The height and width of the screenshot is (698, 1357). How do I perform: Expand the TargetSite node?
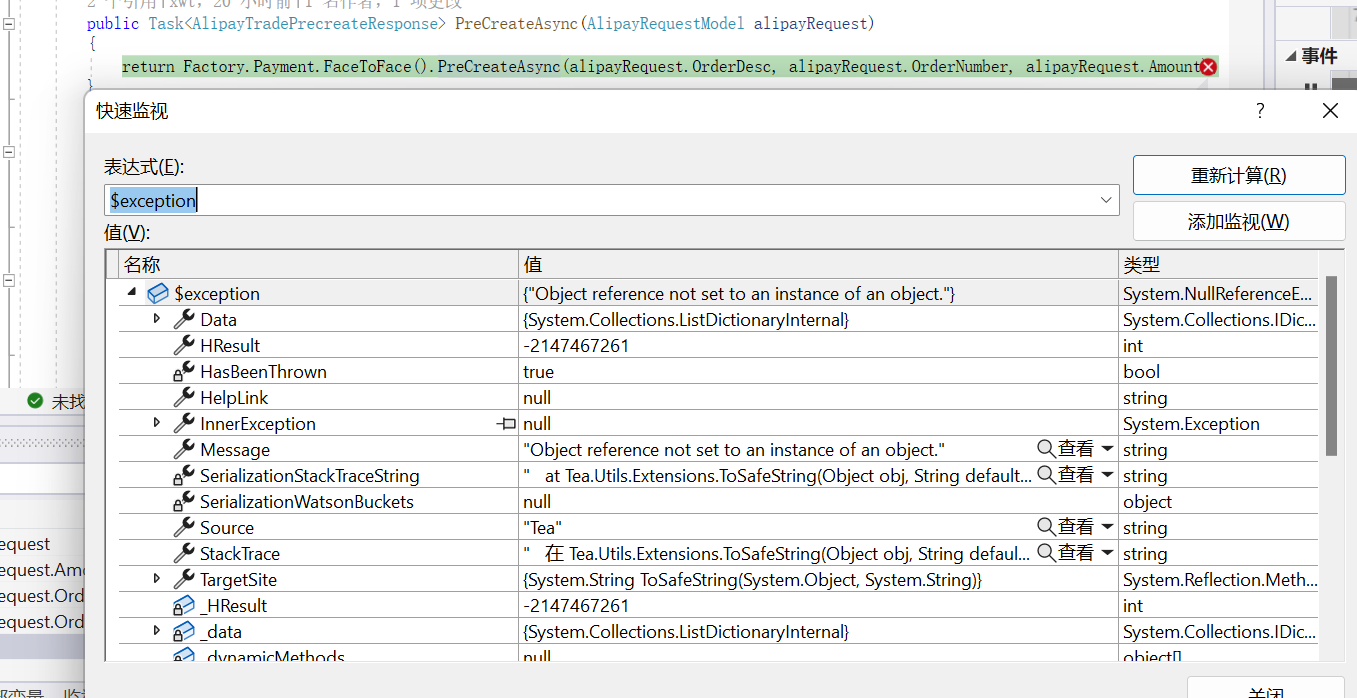157,579
